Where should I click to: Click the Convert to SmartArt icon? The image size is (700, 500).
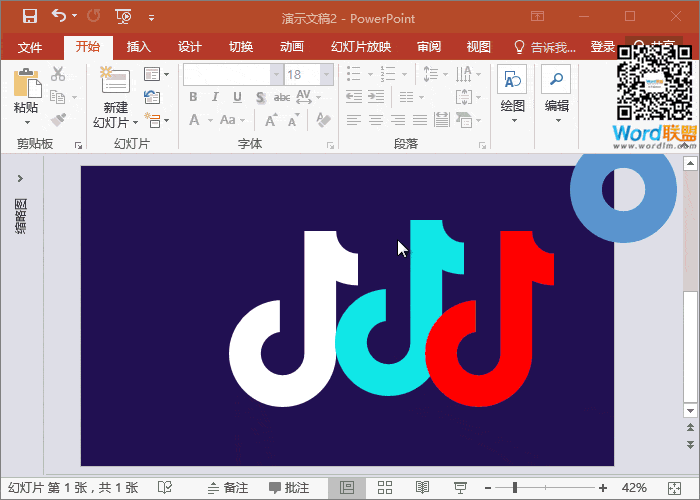pos(464,120)
